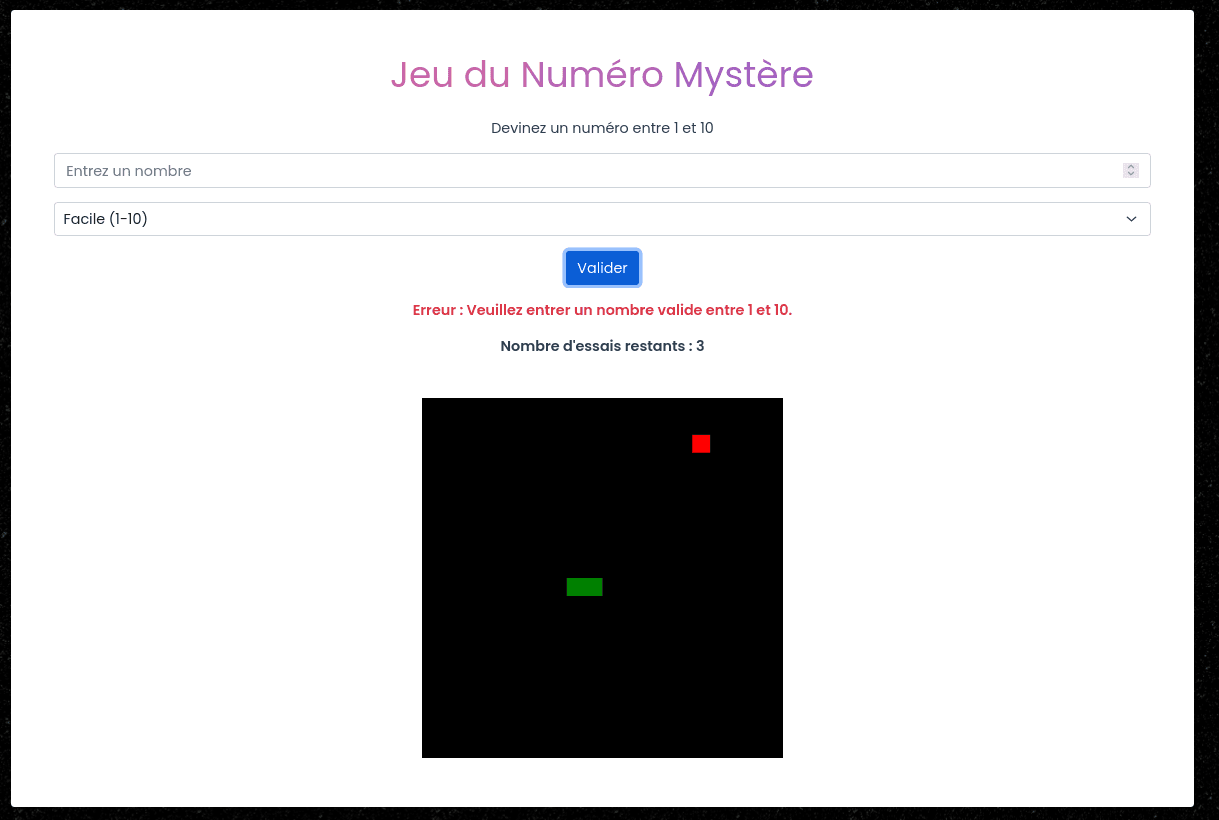Click the Jeu du Numéro Mystère title
1219x820 pixels.
point(602,75)
